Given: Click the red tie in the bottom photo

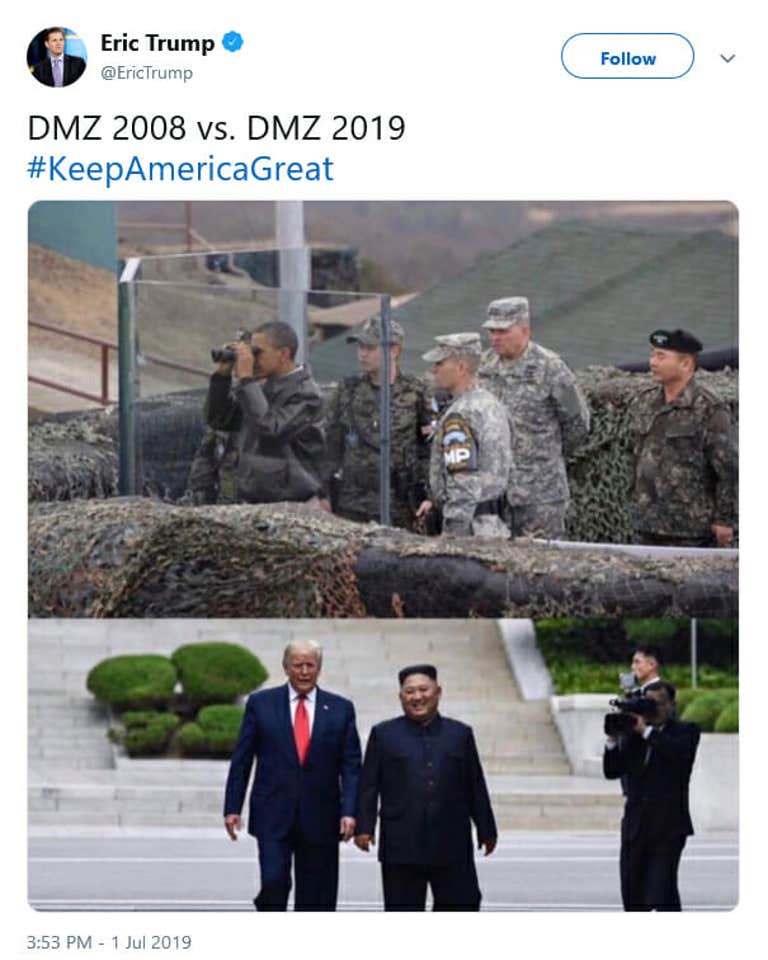Looking at the screenshot, I should [x=302, y=727].
